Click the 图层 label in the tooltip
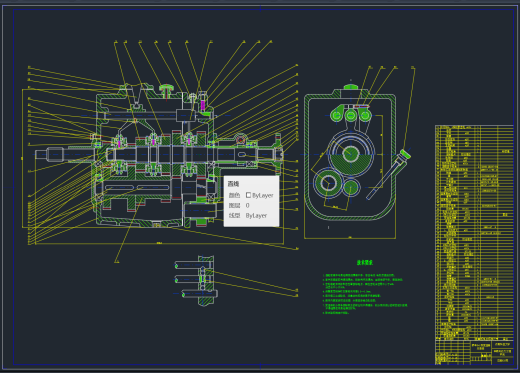Viewport: 520px width, 373px height. coord(234,205)
